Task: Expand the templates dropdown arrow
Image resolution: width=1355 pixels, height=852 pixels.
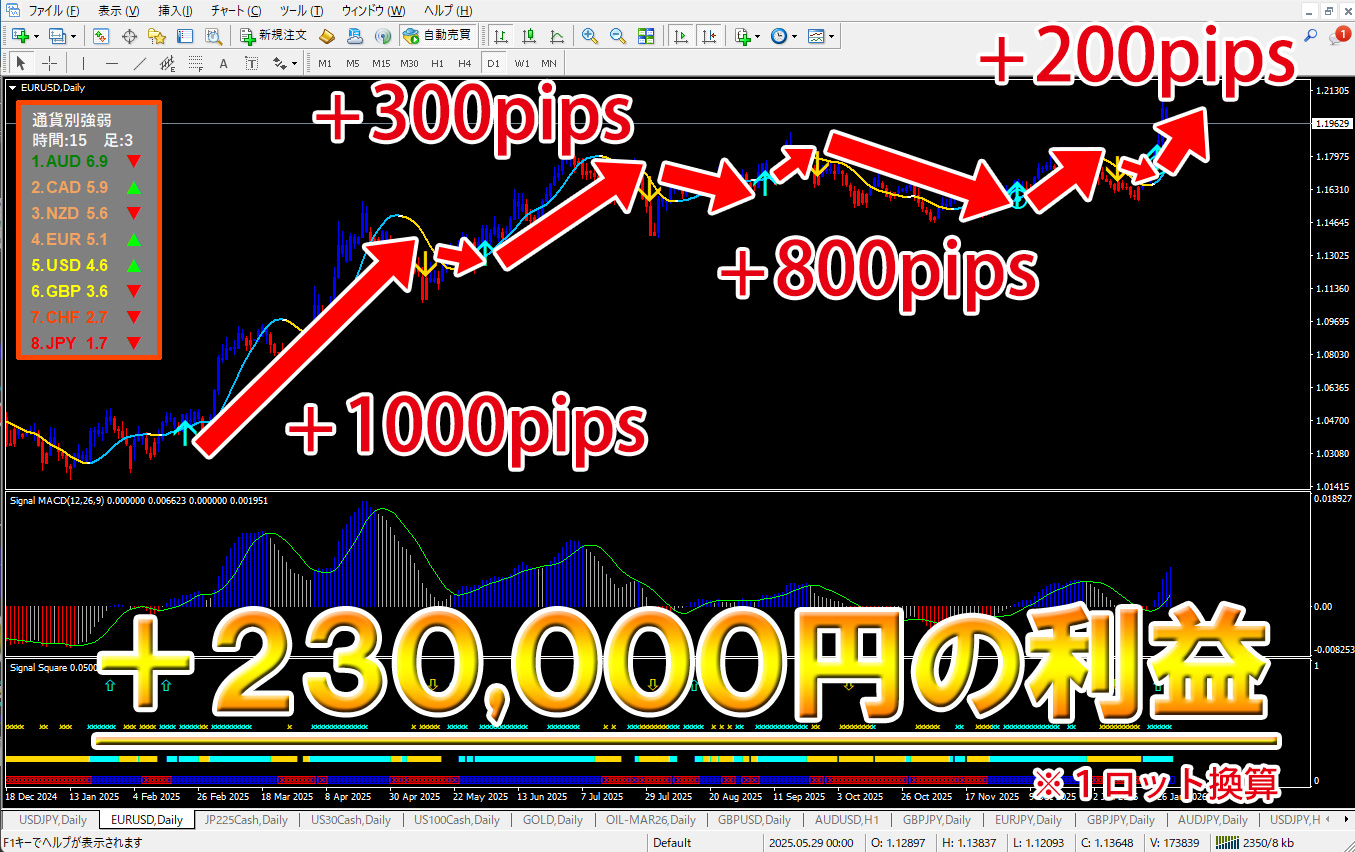Action: (x=831, y=36)
